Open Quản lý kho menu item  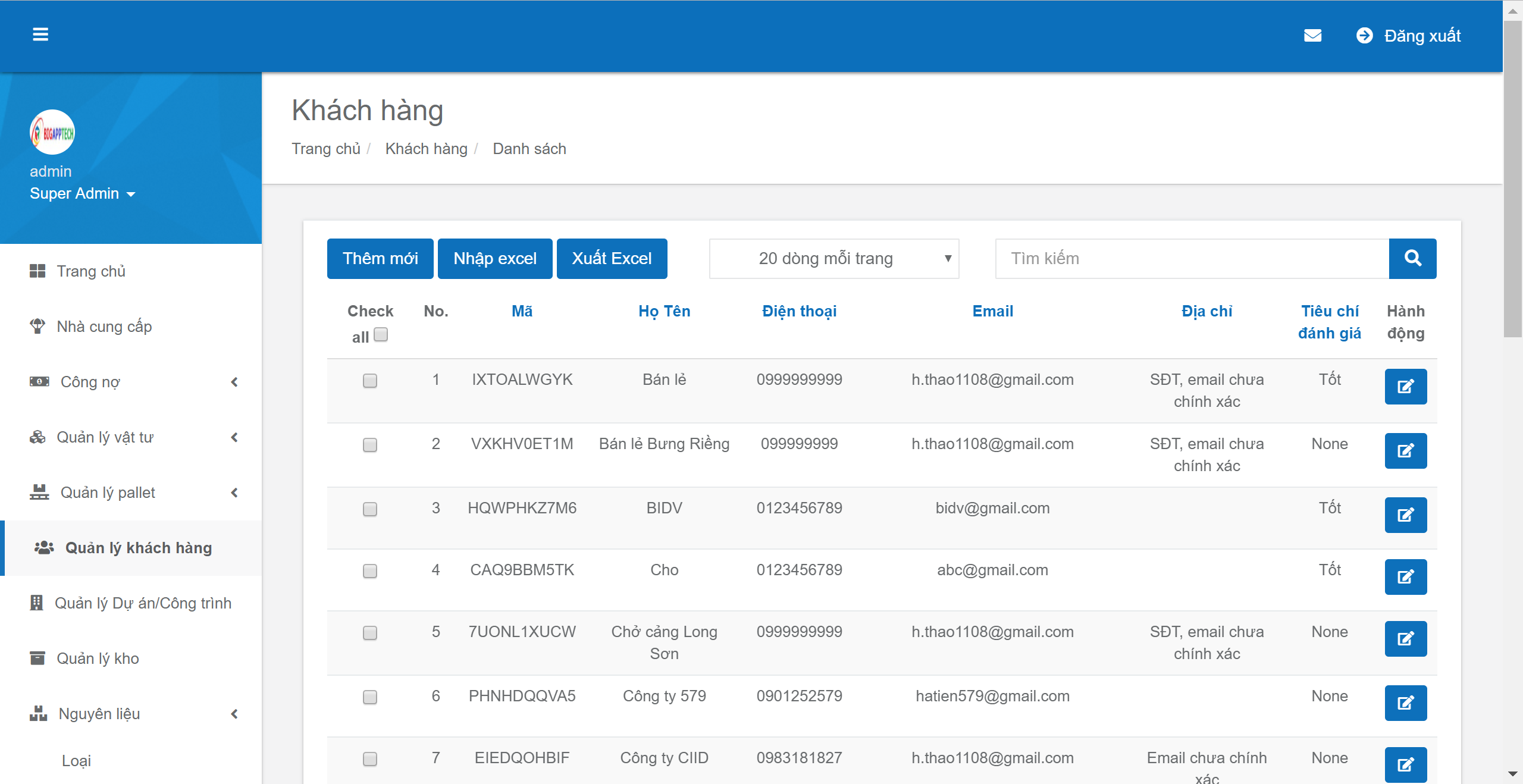point(98,658)
